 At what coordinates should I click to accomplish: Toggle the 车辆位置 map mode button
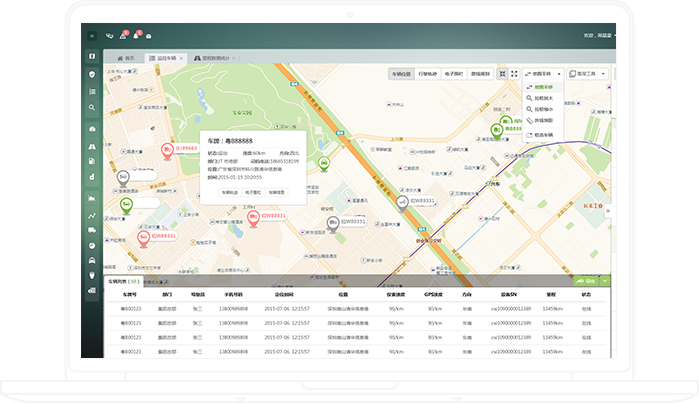401,74
